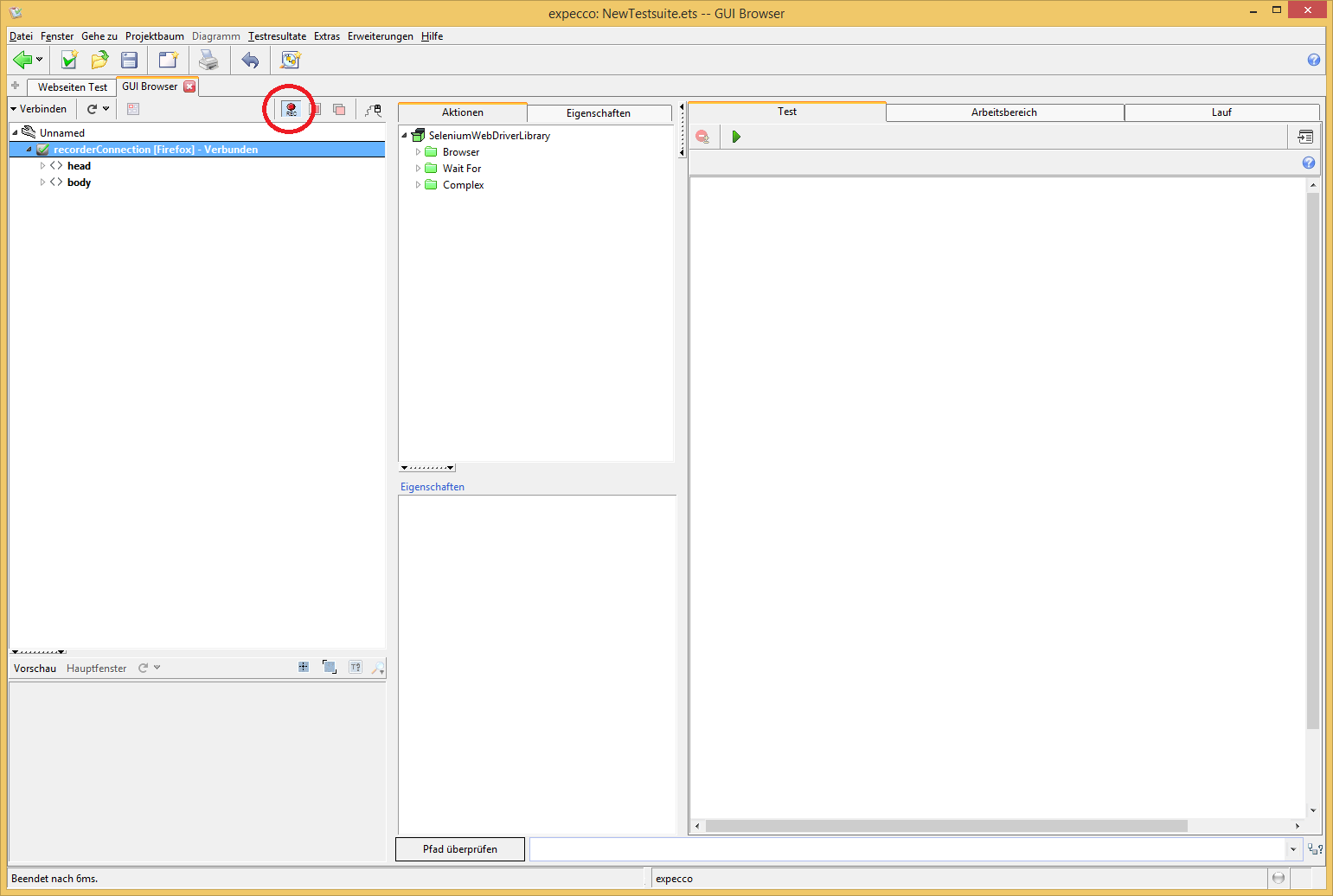Toggle the recorderConnection checkbox icon
The height and width of the screenshot is (896, 1333).
coord(42,150)
